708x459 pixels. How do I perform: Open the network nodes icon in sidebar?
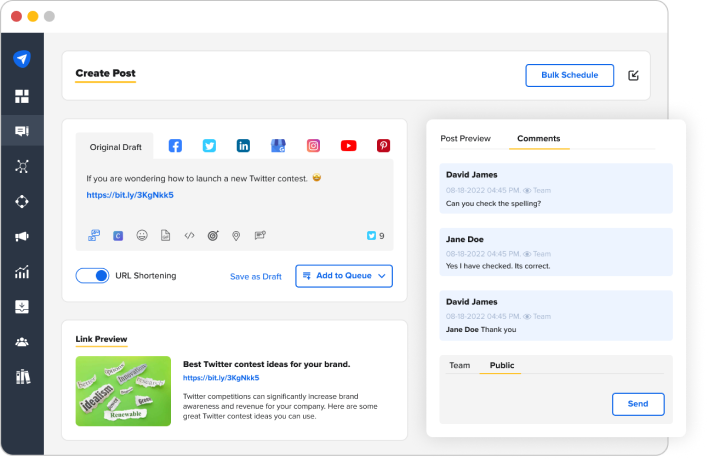click(x=22, y=167)
